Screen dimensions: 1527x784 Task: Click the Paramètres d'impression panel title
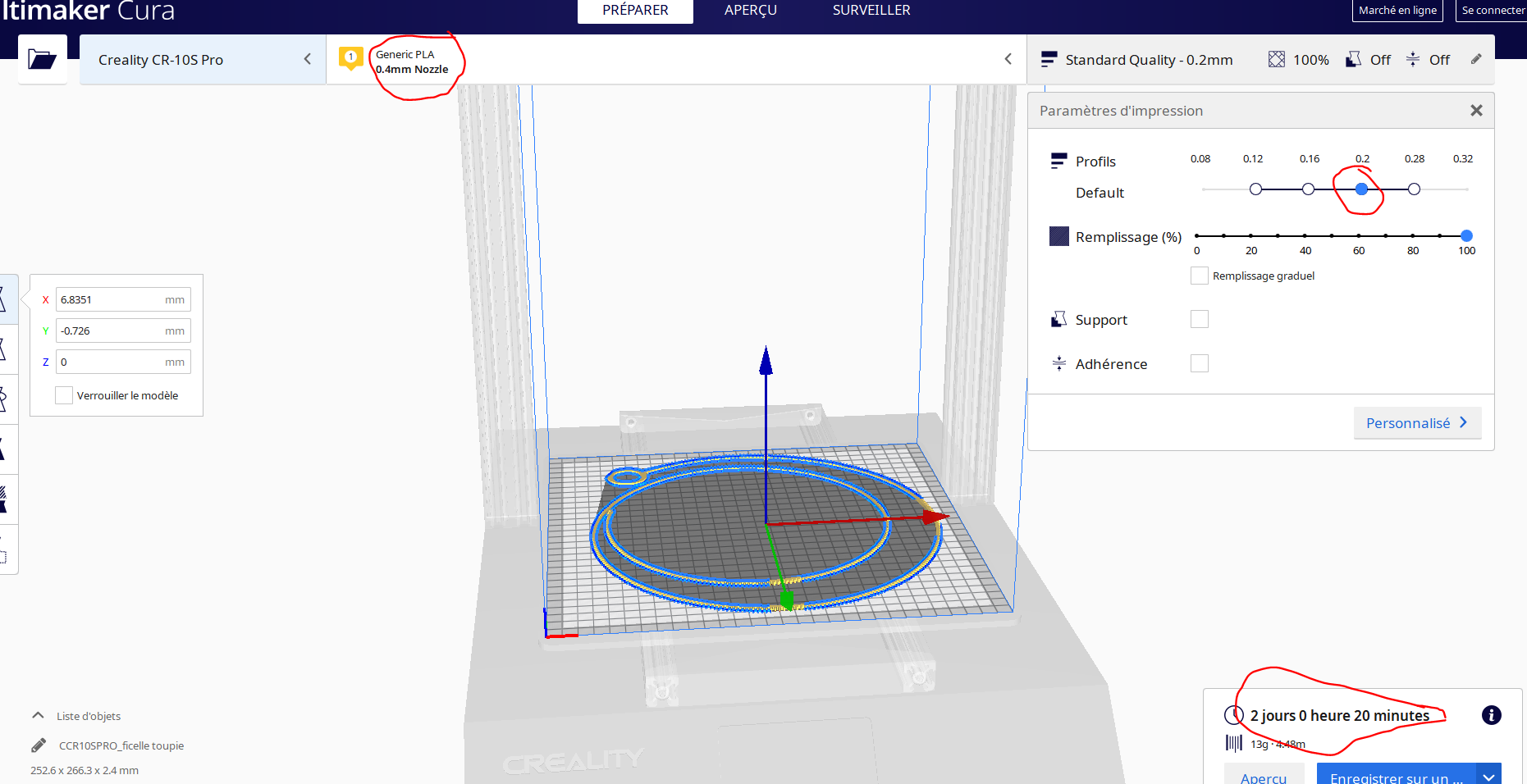(1121, 111)
